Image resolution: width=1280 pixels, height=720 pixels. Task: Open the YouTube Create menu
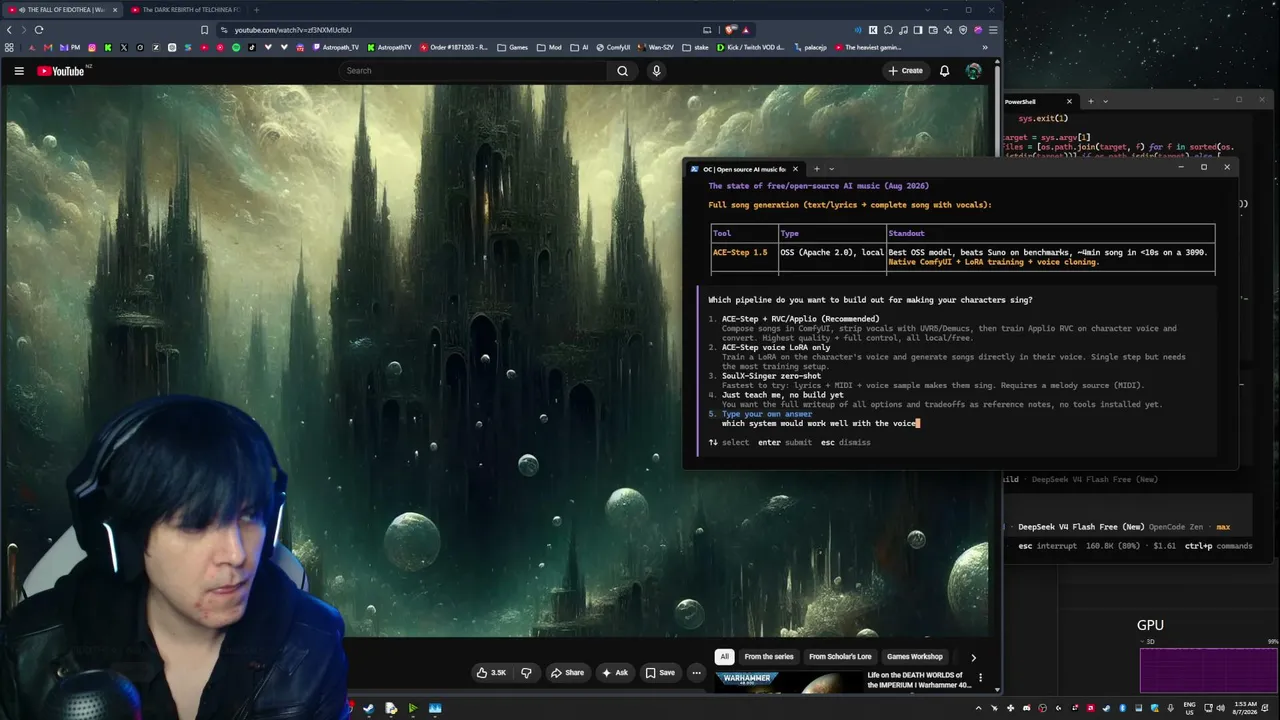click(x=905, y=71)
